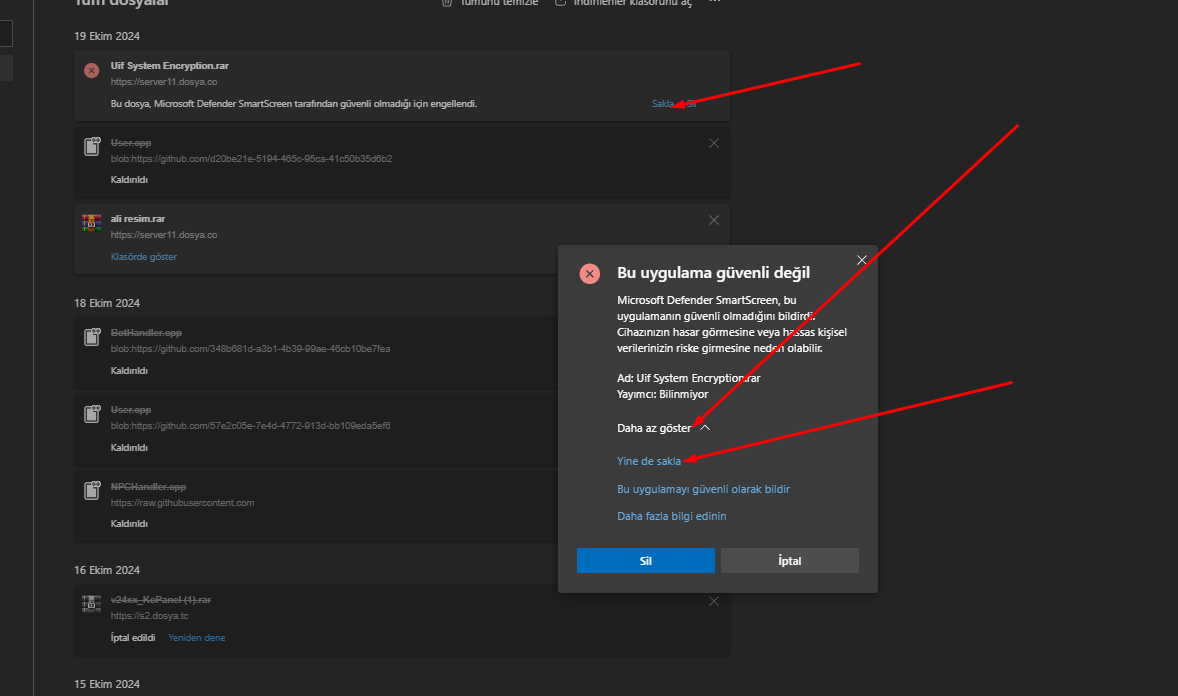Click 'Bu uygulamayı güvenli olarak bildir'
This screenshot has width=1178, height=696.
pos(703,489)
